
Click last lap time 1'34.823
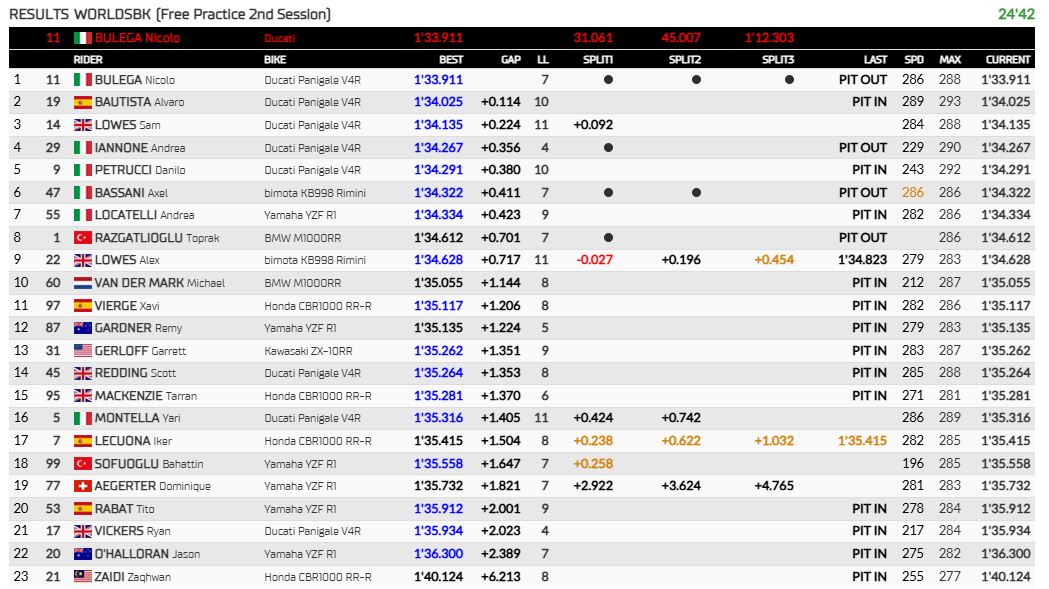(x=862, y=260)
